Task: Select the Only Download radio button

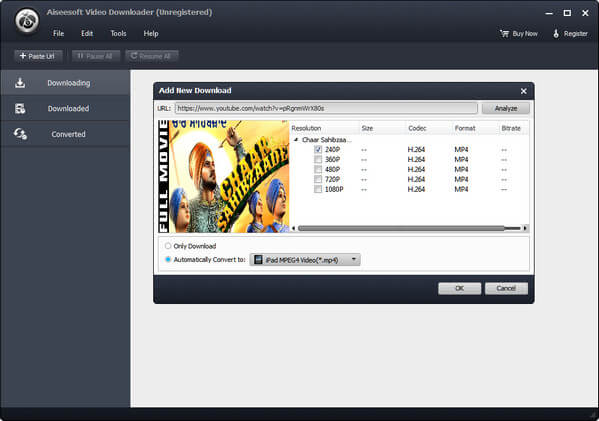Action: coord(168,246)
